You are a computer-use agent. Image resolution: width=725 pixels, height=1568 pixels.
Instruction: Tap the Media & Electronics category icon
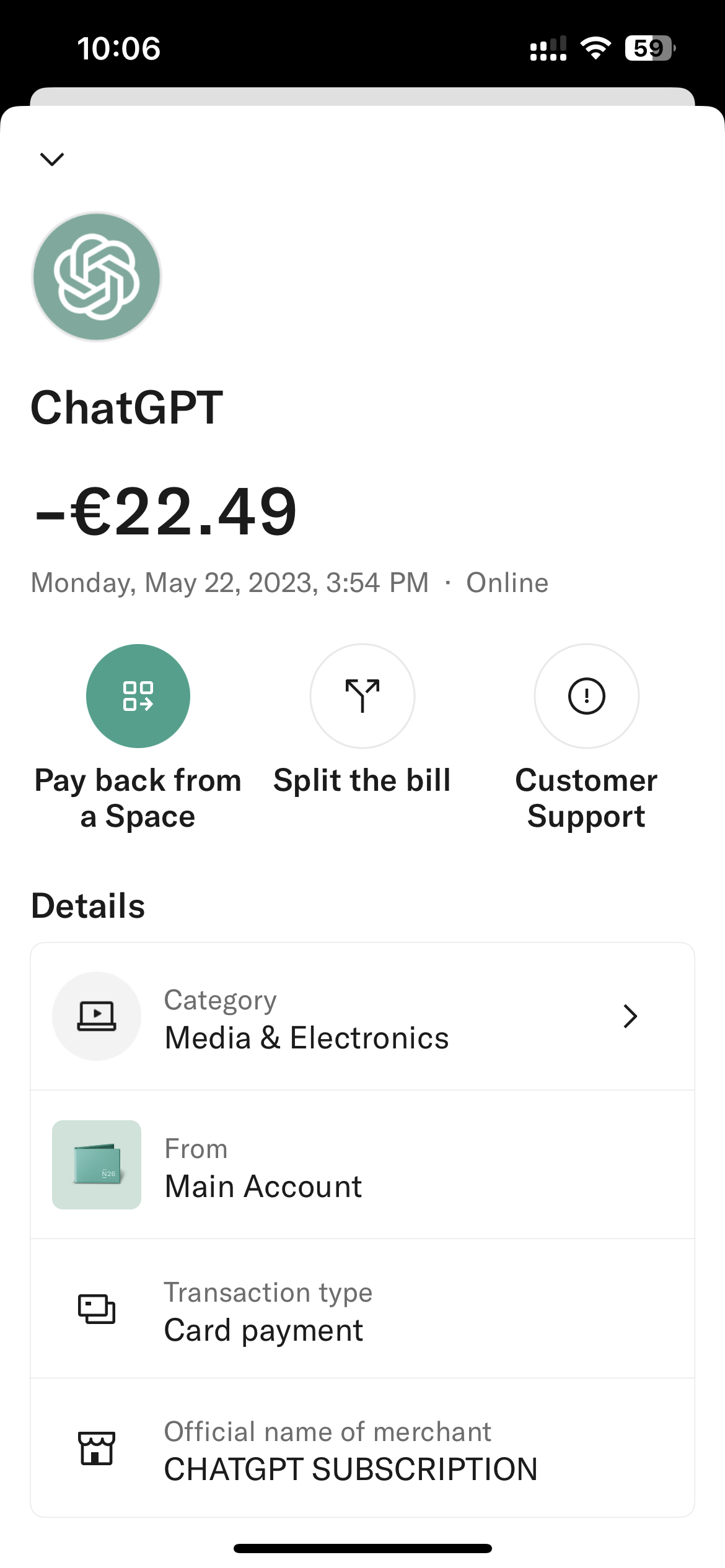coord(97,1016)
